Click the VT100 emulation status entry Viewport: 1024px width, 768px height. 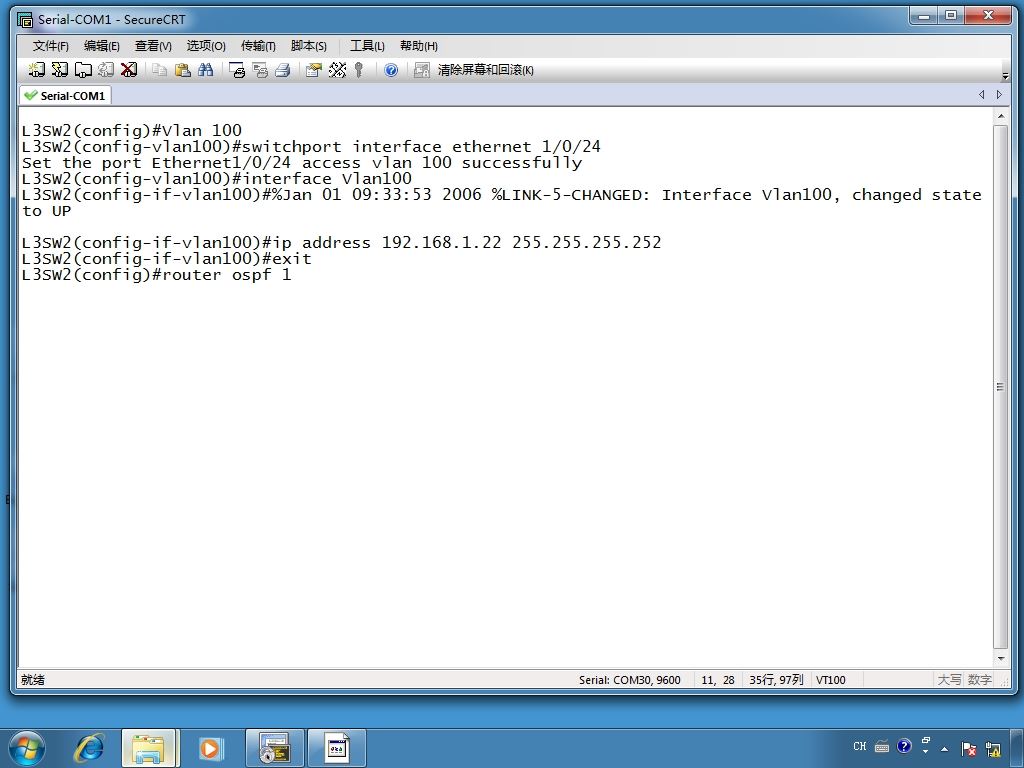click(x=830, y=680)
